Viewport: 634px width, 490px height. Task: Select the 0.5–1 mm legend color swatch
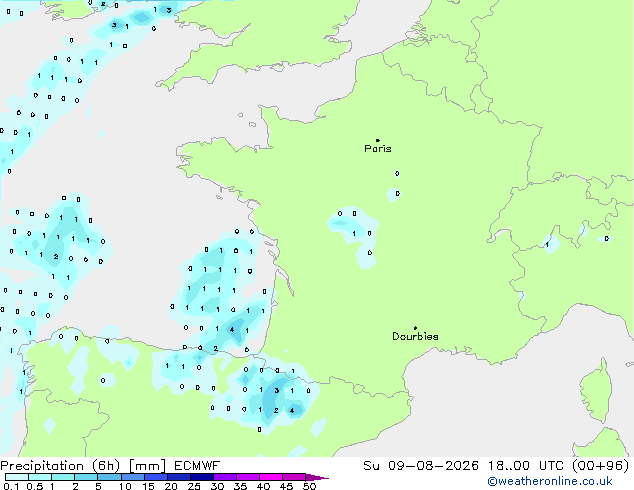click(40, 477)
